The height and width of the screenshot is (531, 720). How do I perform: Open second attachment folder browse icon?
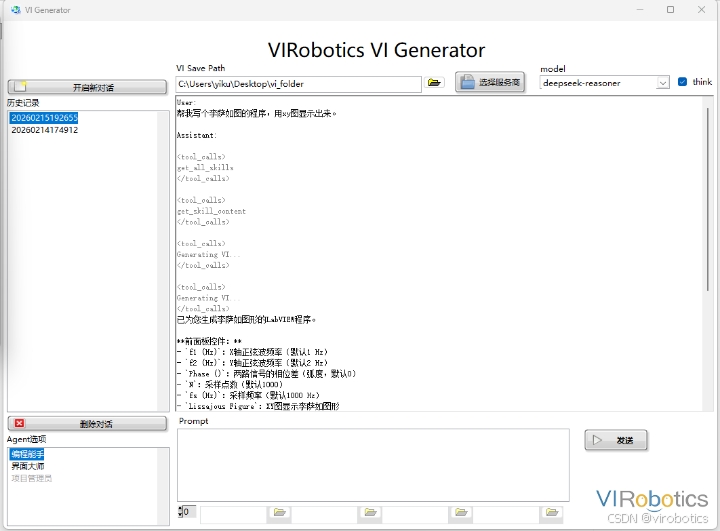click(x=370, y=513)
